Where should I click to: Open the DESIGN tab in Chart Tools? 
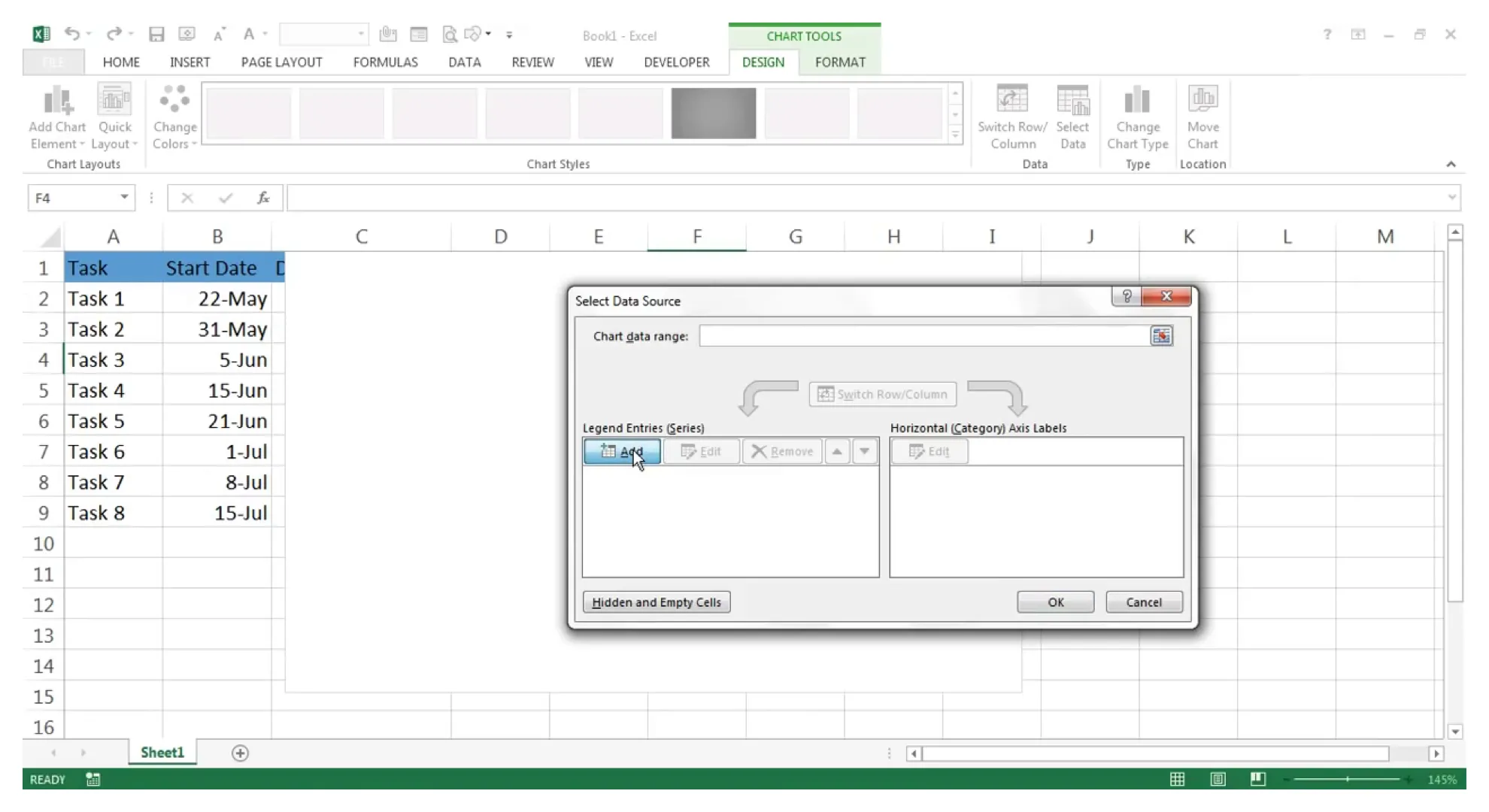point(763,62)
